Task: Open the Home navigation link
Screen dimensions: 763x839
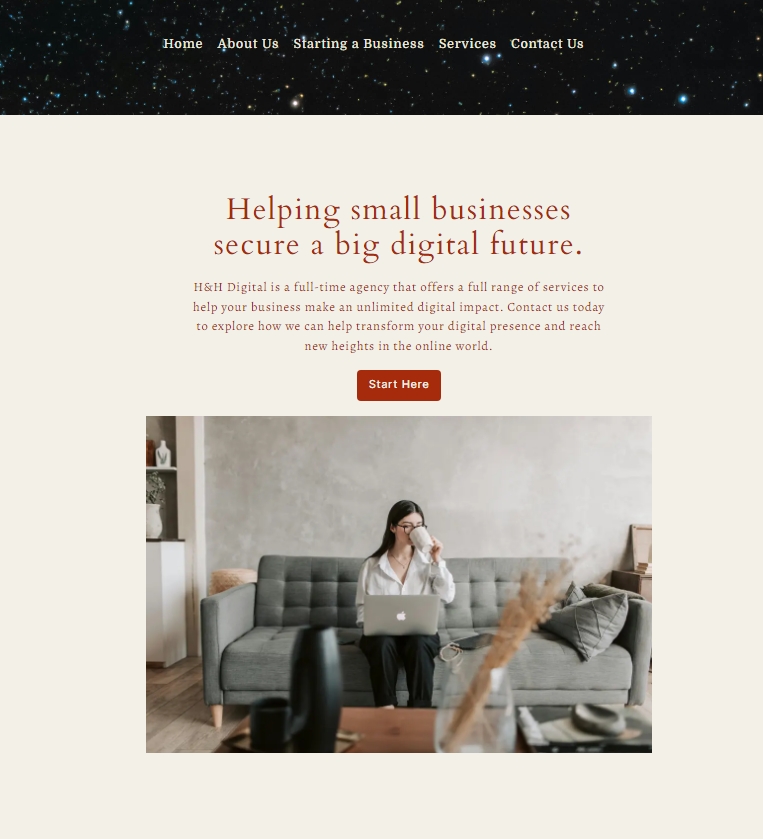Action: pos(182,44)
